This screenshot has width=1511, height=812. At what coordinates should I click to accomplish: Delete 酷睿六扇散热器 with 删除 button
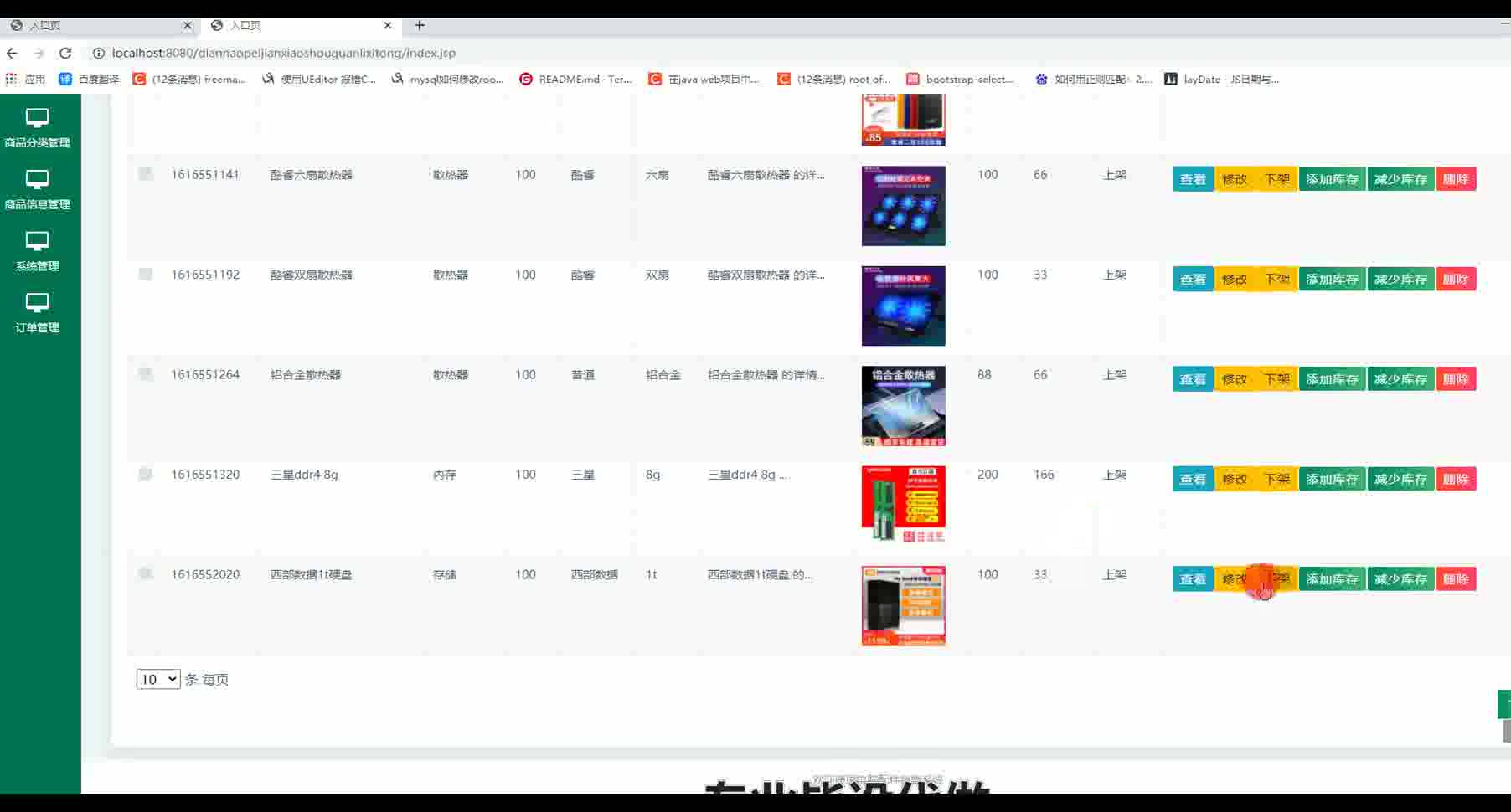point(1456,179)
